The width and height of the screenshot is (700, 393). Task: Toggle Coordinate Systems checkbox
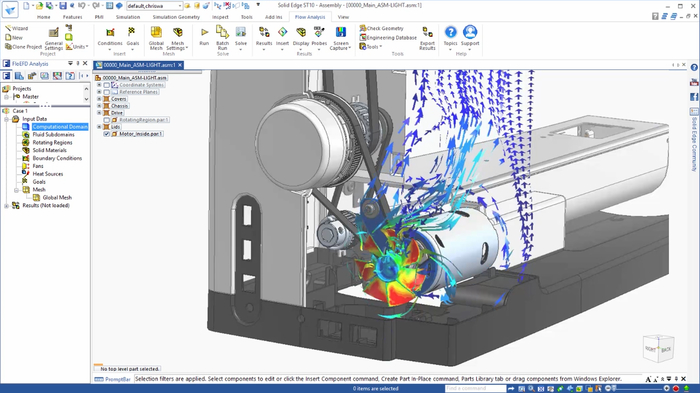coord(107,85)
